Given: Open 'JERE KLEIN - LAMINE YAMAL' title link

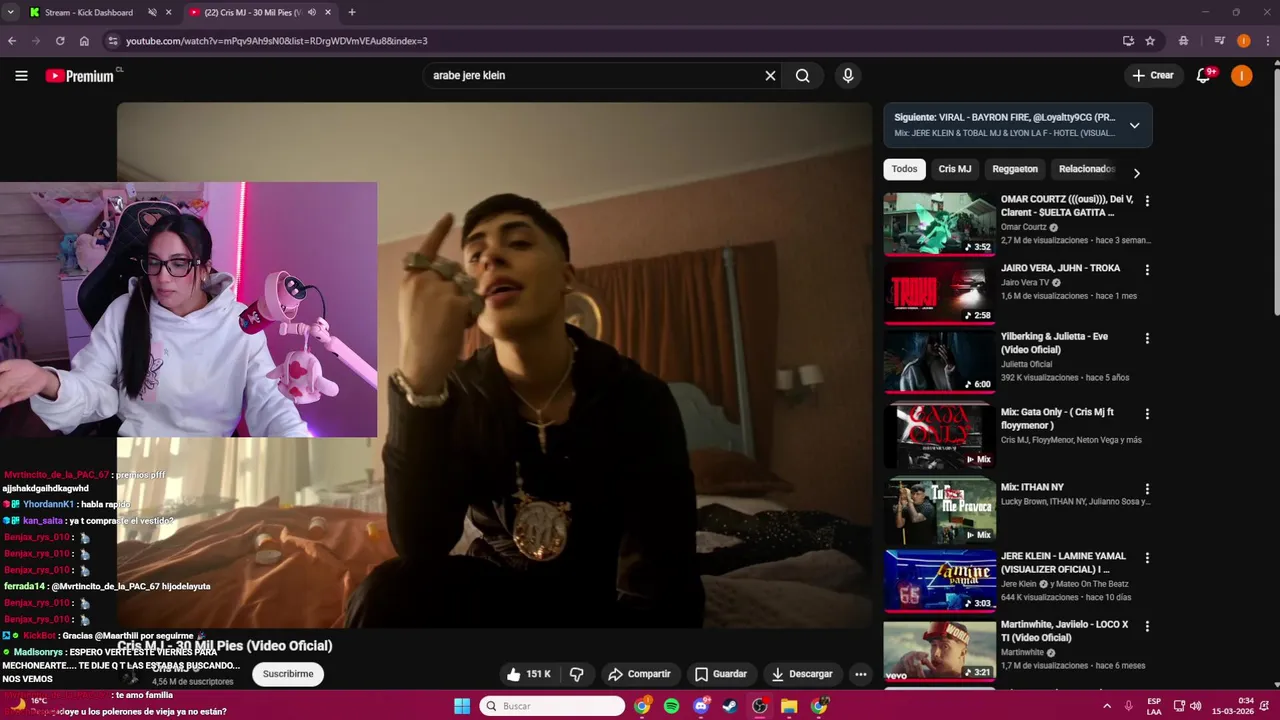Looking at the screenshot, I should point(1063,562).
